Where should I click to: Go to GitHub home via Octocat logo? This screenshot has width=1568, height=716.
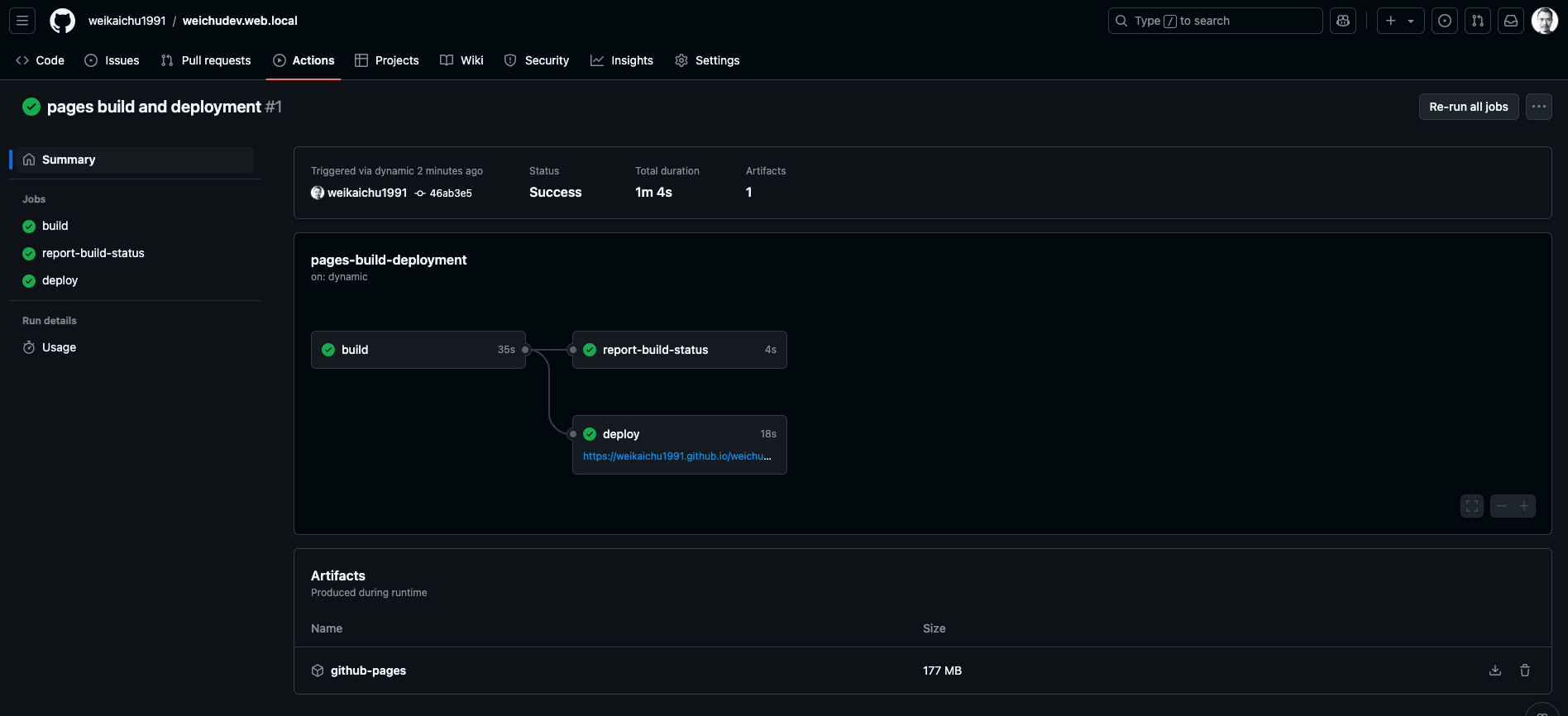click(63, 21)
